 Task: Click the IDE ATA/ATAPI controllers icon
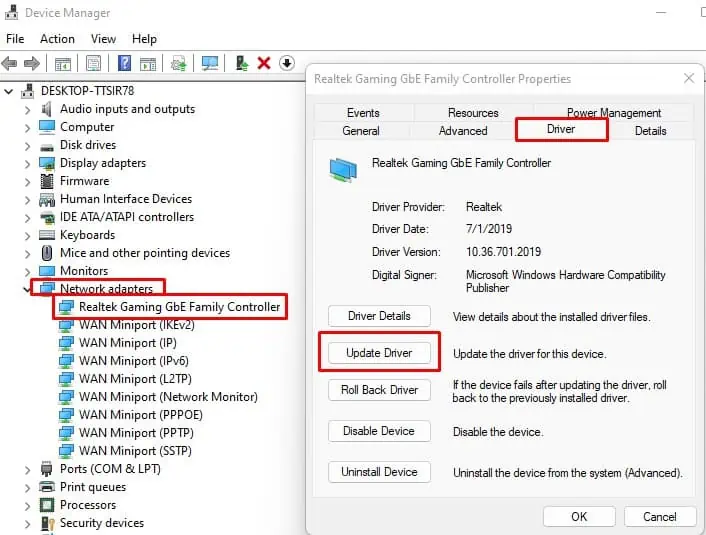click(x=47, y=217)
